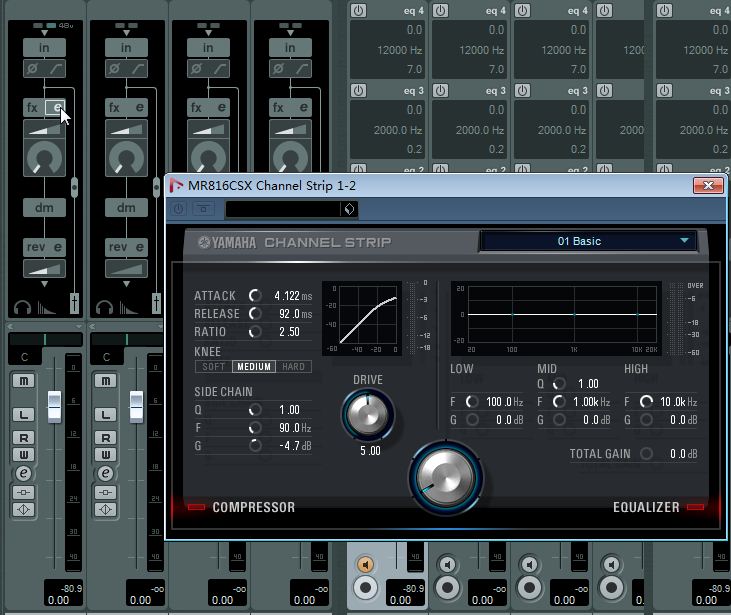Mute the second mixer channel with the 'm' button
731x615 pixels.
(x=105, y=381)
